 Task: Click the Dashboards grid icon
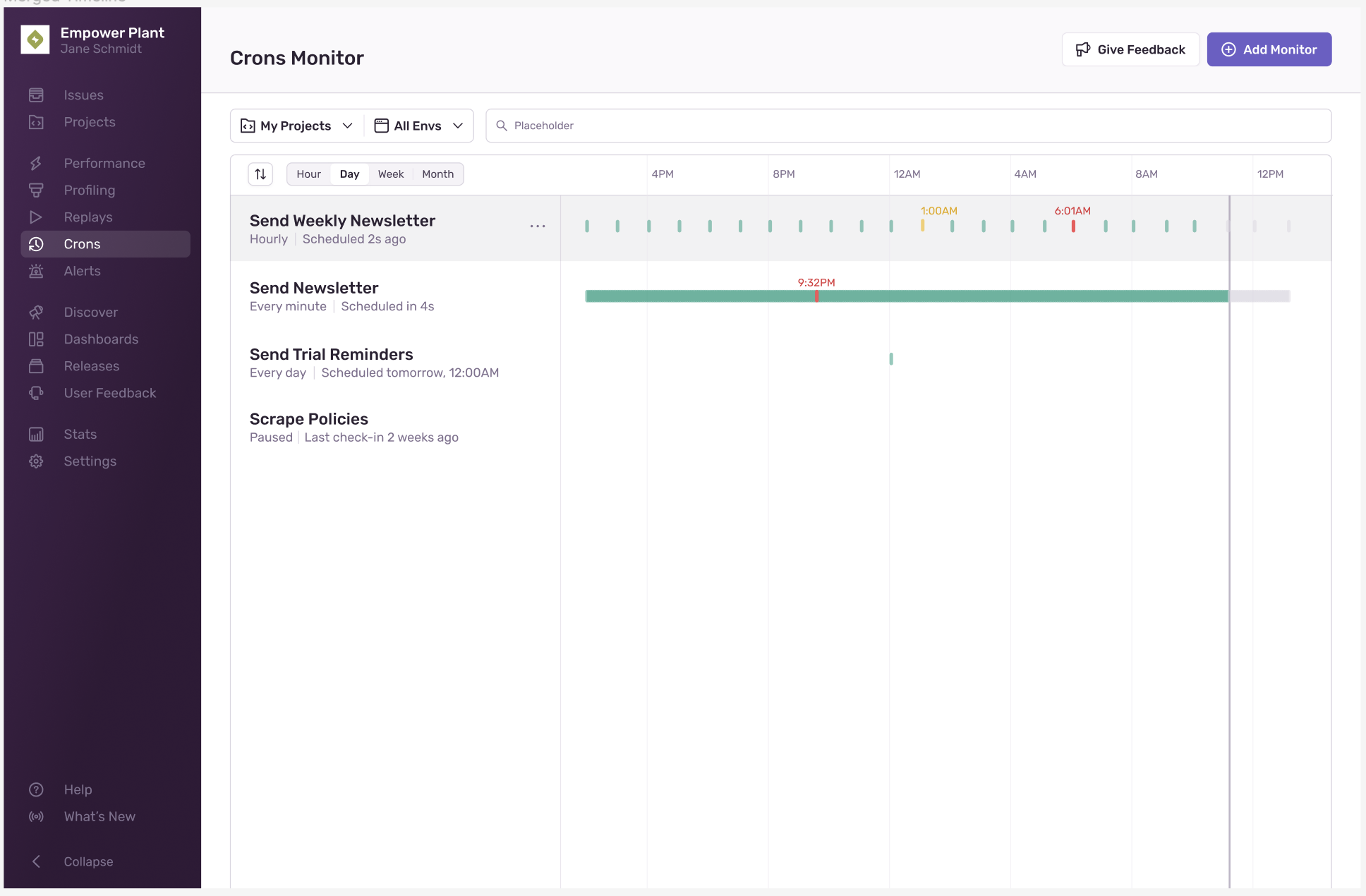[x=37, y=339]
